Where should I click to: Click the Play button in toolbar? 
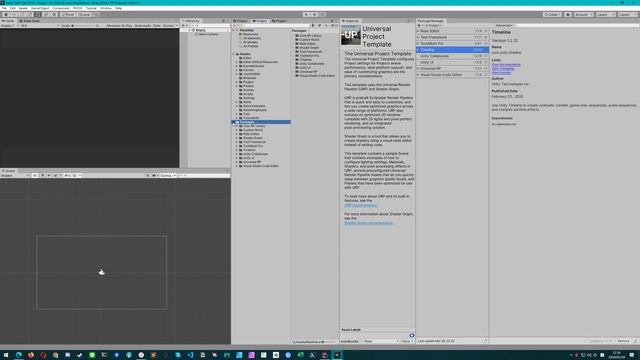tap(306, 15)
